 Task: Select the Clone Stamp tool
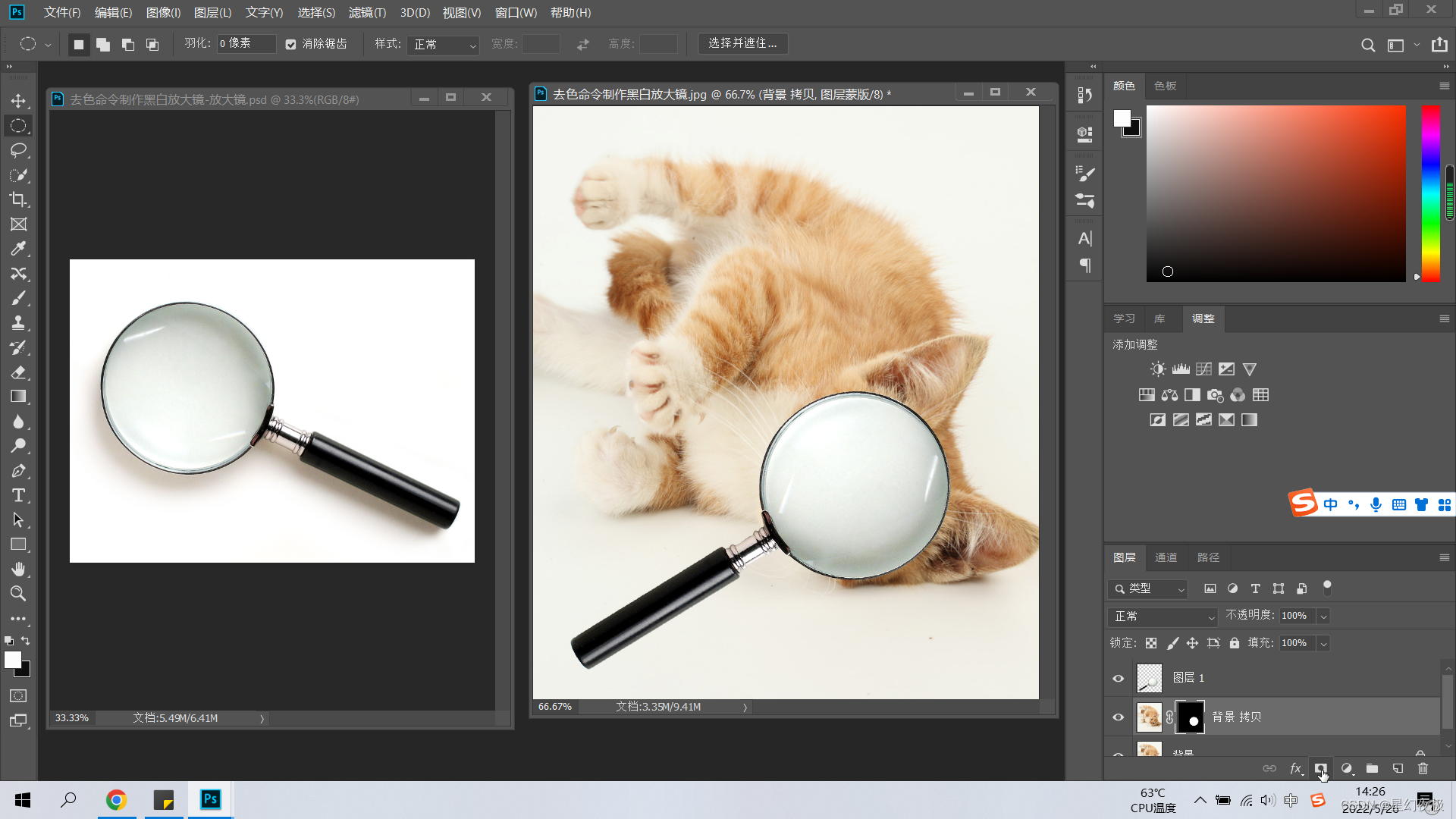(x=18, y=323)
